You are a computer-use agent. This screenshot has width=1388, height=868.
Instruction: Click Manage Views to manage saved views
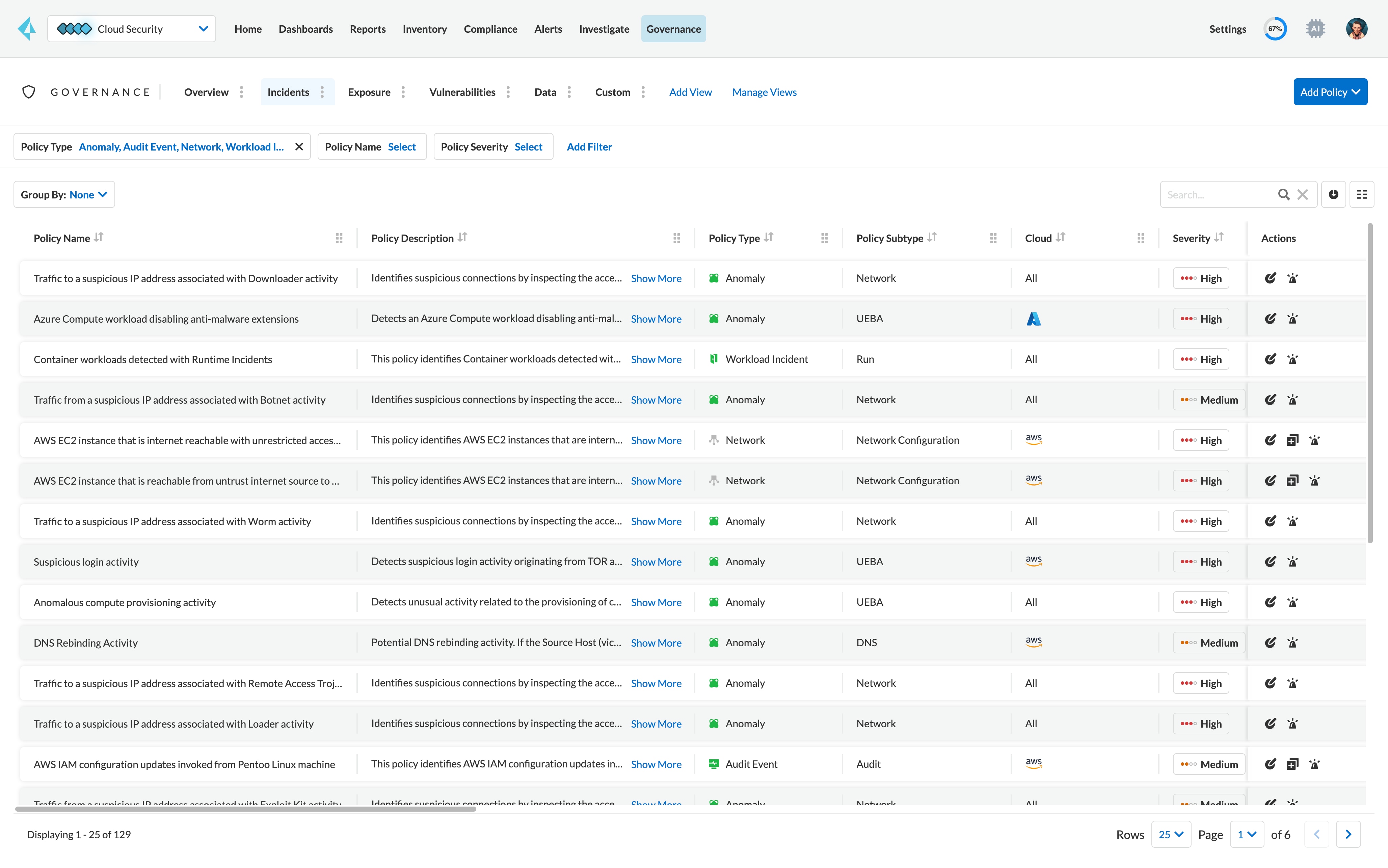[764, 92]
